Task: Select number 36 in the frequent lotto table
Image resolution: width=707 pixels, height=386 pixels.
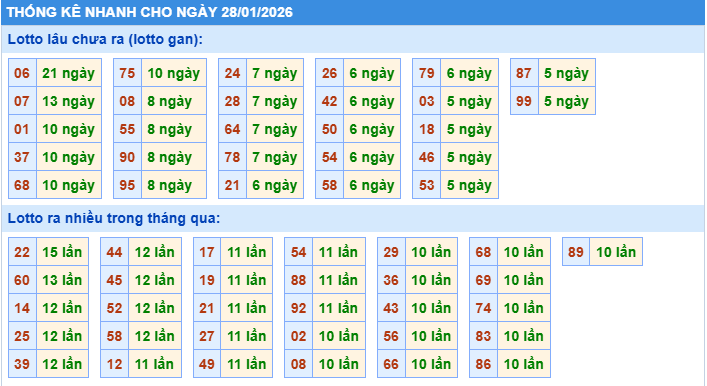Action: point(391,280)
